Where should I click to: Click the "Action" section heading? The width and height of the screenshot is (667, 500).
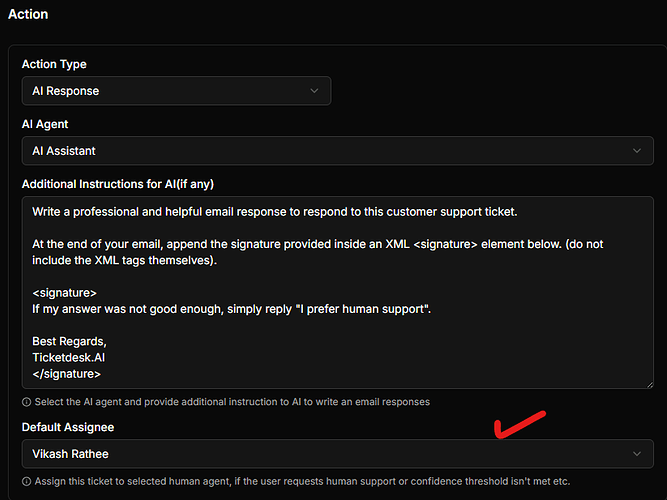pos(28,14)
